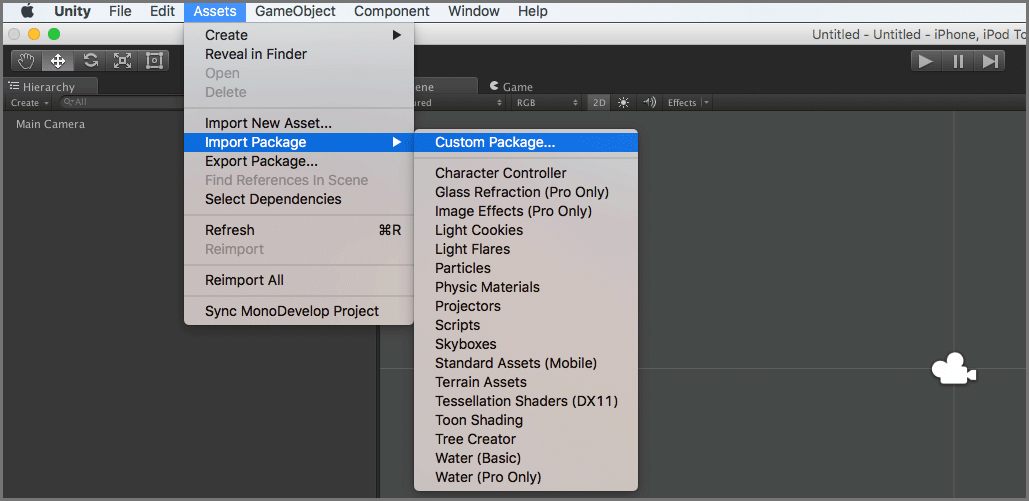Import the Character Controller package
The width and height of the screenshot is (1029, 501).
pyautogui.click(x=526, y=173)
